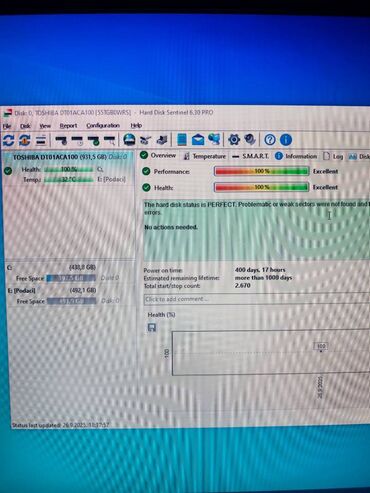Click the '400 days, 17 hours' power on value
370x493 pixels.
point(260,270)
